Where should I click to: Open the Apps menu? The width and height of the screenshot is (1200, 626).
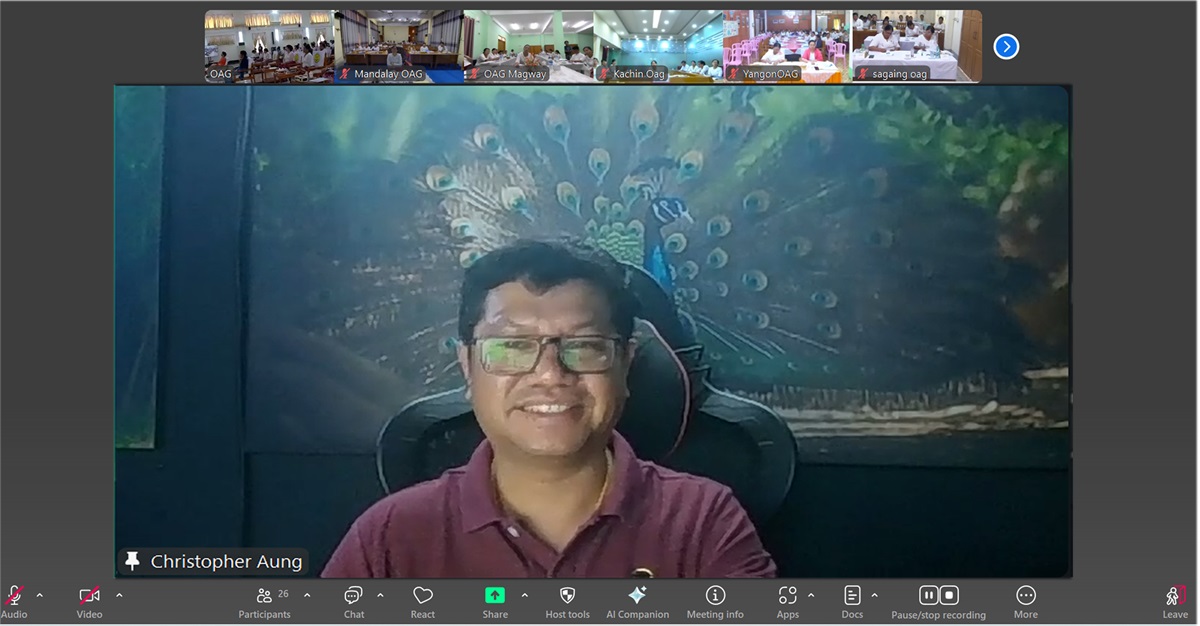pyautogui.click(x=788, y=597)
